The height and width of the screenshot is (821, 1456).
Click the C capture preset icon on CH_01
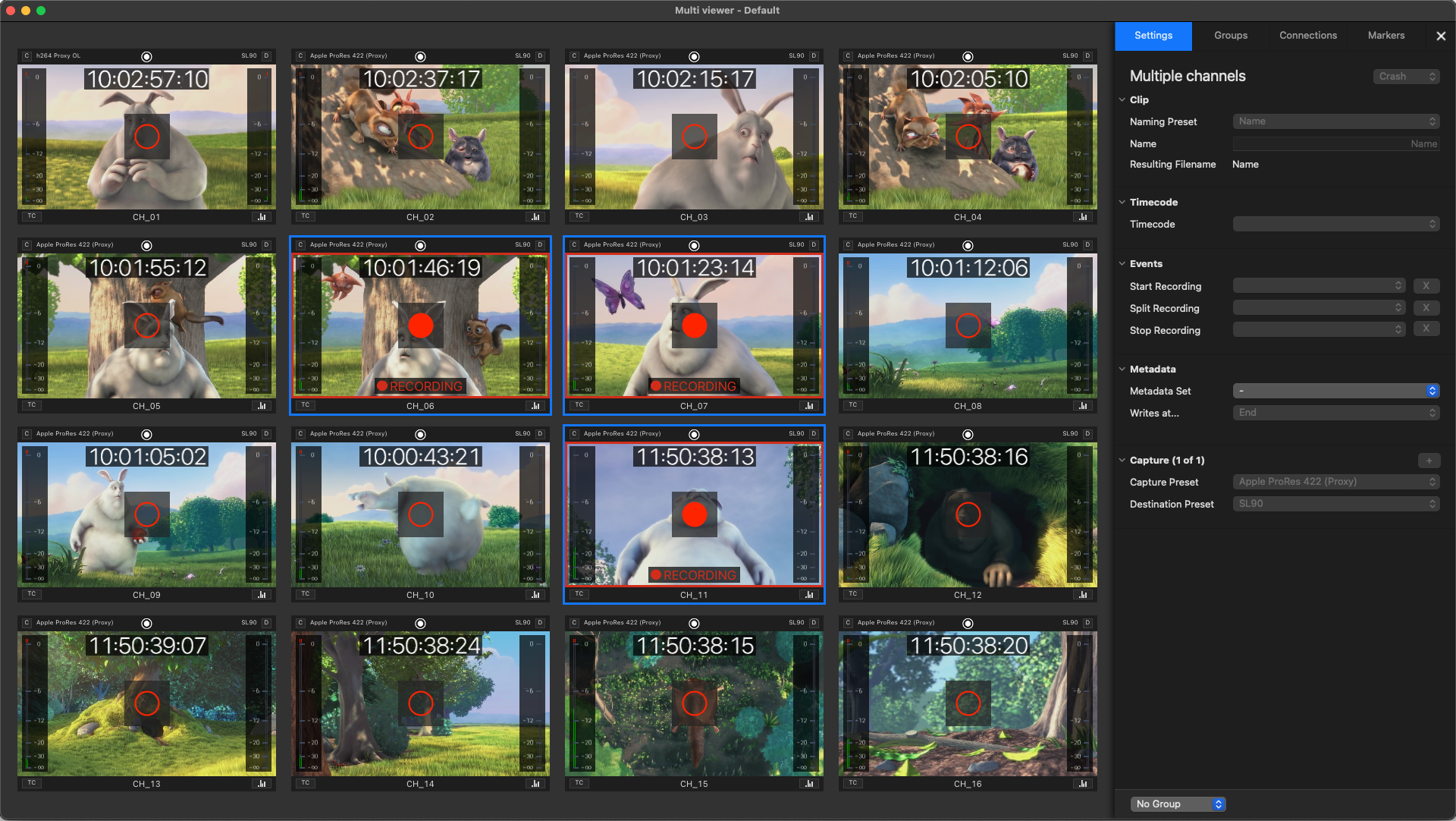[x=27, y=56]
